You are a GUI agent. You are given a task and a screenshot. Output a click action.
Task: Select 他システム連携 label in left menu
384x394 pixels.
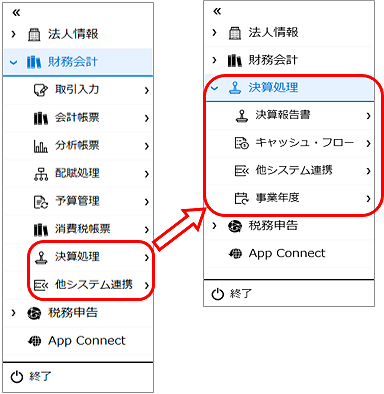point(94,284)
